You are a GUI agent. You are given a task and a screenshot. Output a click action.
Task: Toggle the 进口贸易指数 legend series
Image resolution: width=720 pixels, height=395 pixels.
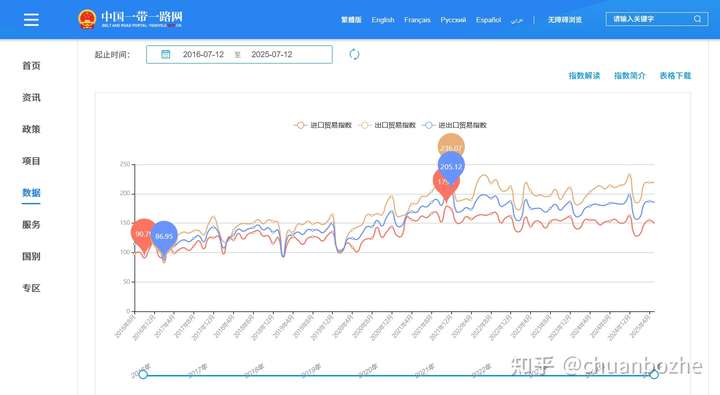(323, 125)
